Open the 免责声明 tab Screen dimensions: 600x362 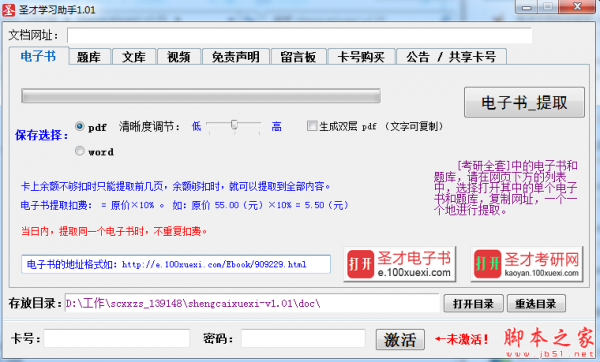236,57
